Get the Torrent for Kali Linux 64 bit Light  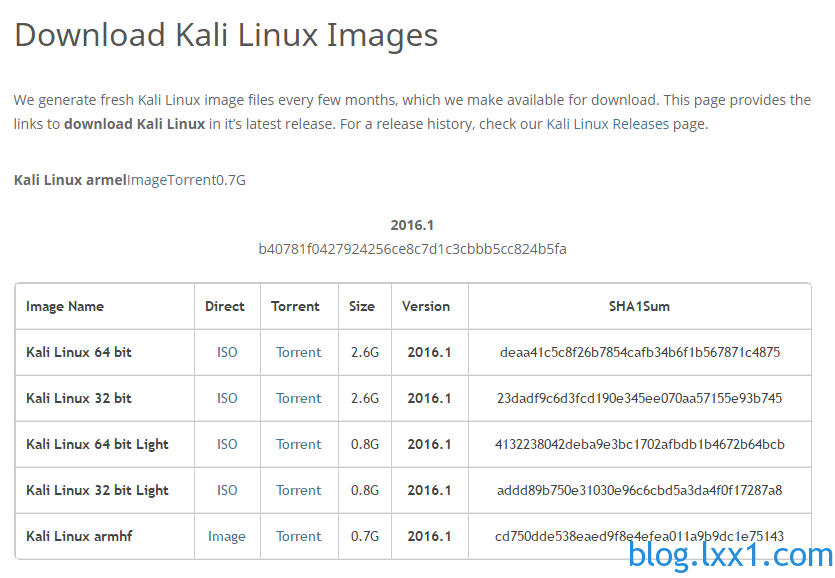coord(298,444)
